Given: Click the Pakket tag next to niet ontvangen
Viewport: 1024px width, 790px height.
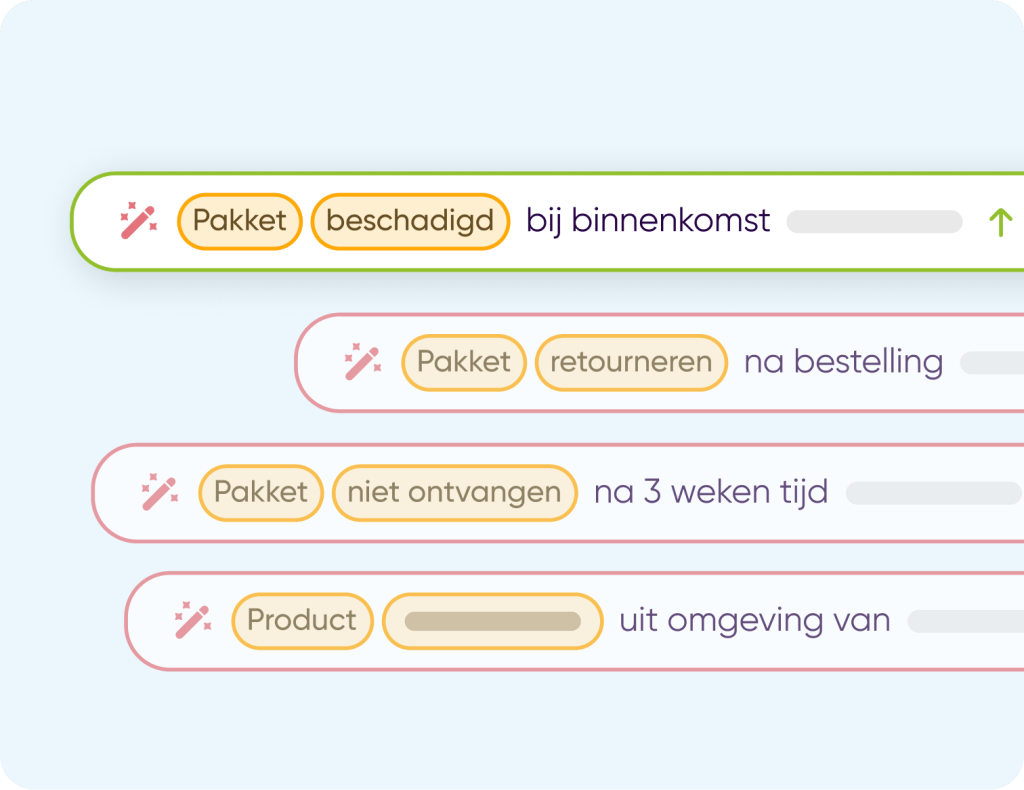Looking at the screenshot, I should pos(261,493).
